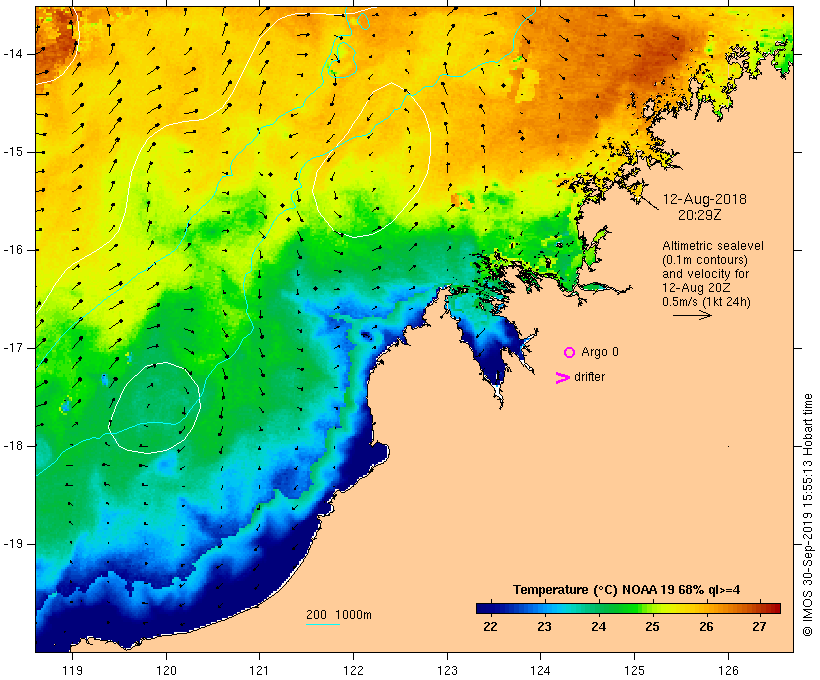
Task: Click the '120' longitude axis label
Action: (x=166, y=670)
